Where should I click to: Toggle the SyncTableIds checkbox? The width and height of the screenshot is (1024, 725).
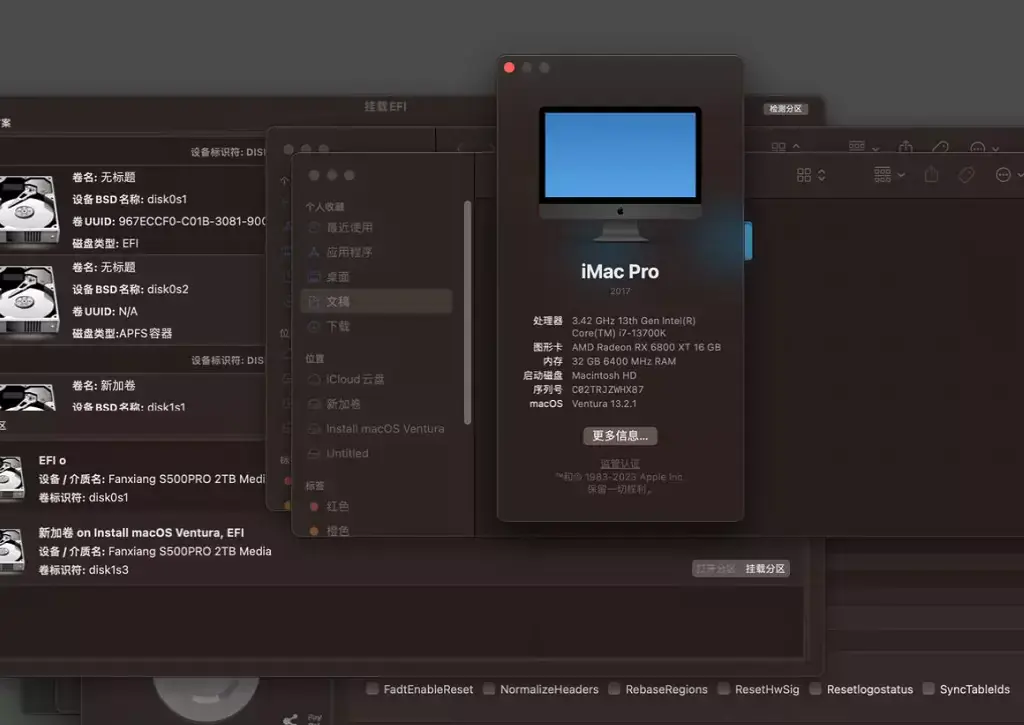click(x=929, y=688)
